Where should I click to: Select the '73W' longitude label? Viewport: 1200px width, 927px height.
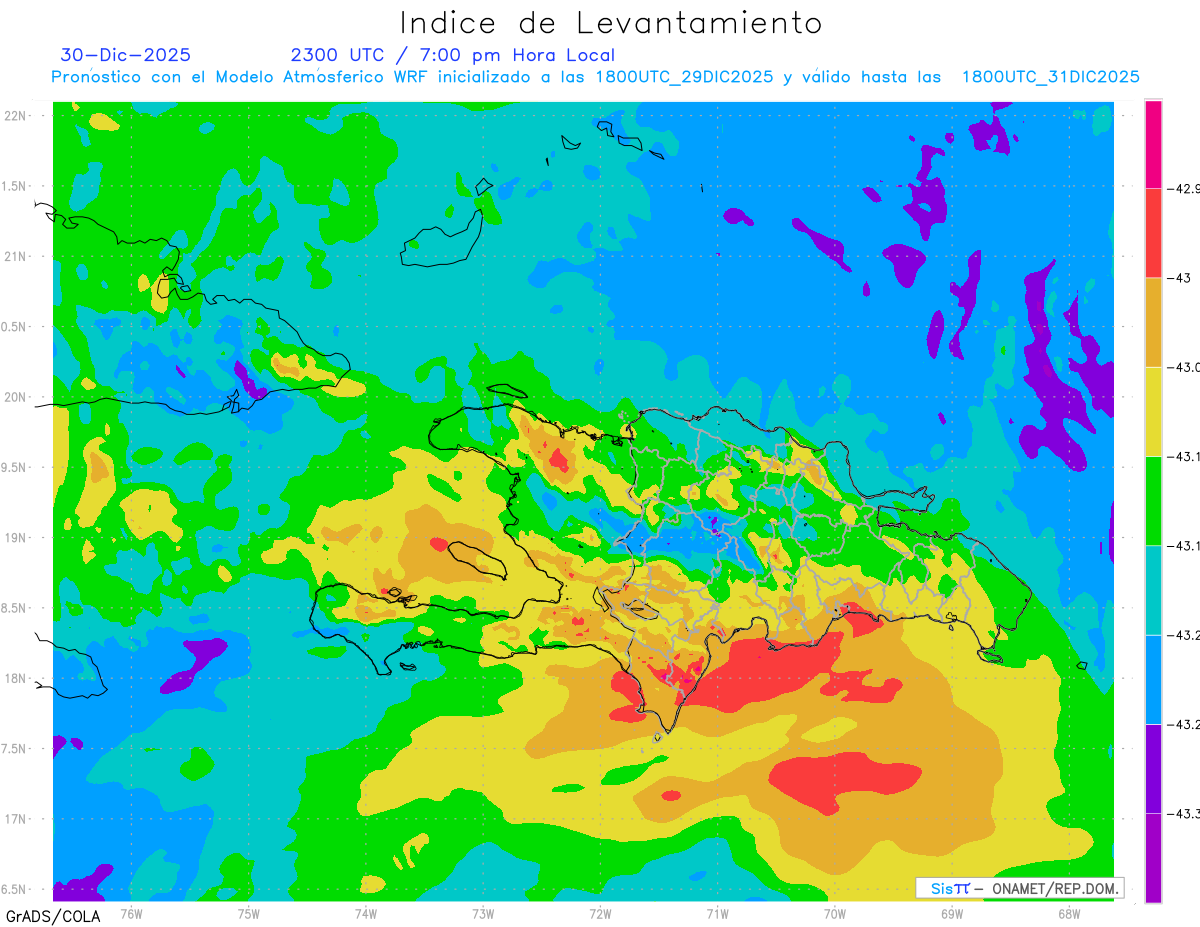(483, 913)
